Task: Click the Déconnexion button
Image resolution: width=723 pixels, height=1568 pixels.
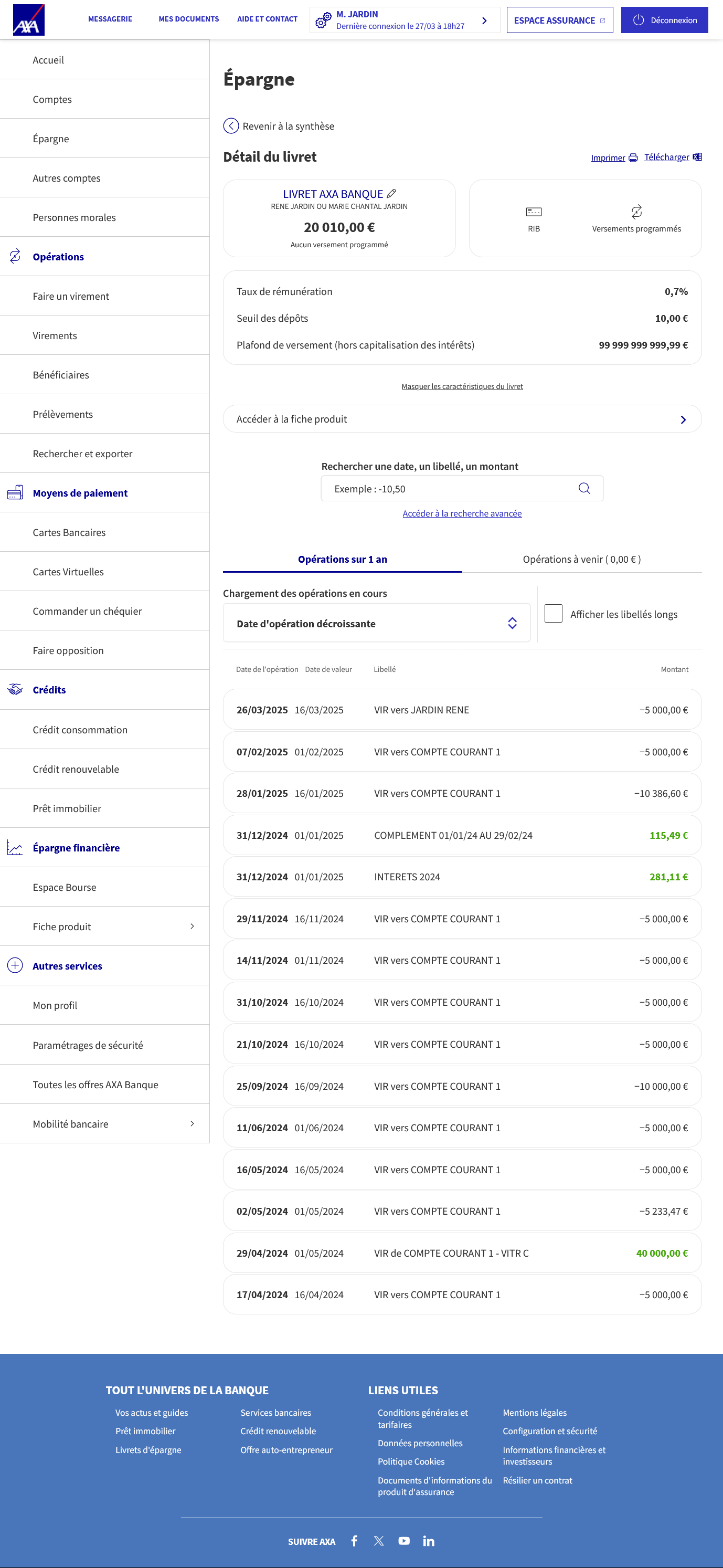Action: (x=664, y=20)
